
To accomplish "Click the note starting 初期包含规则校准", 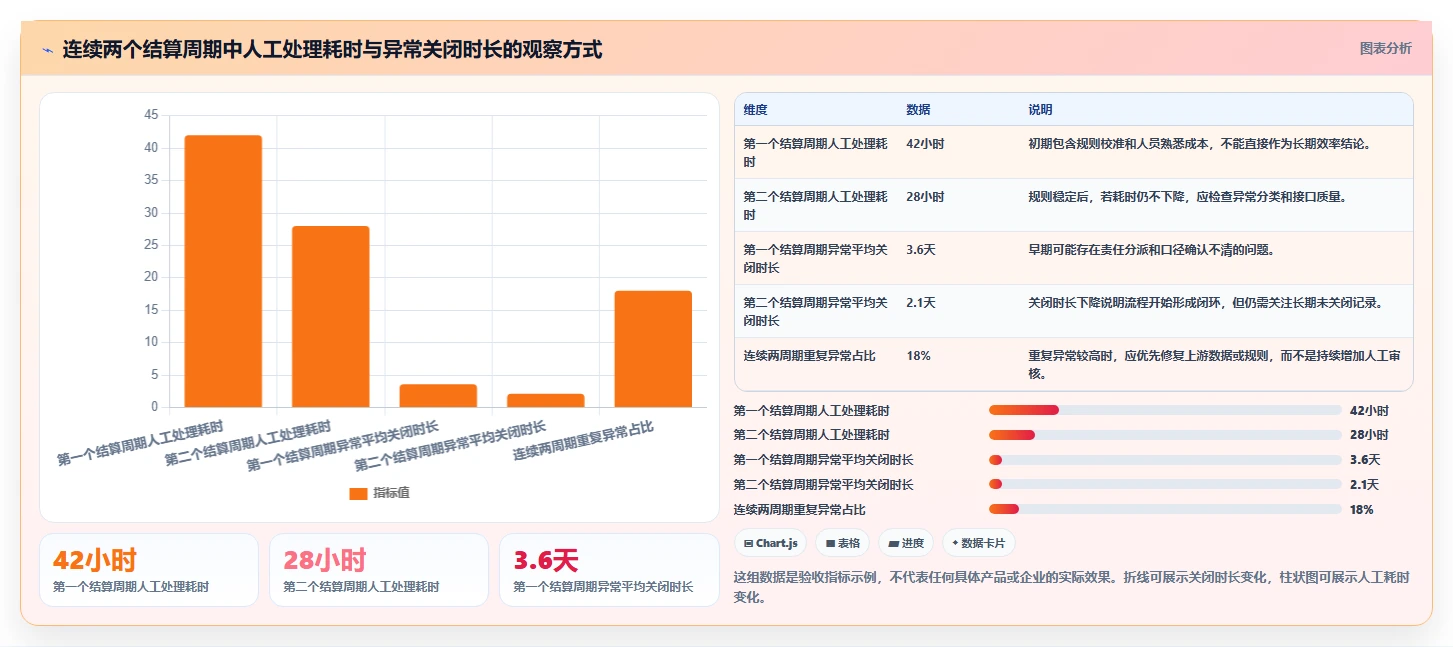I will 1199,143.
